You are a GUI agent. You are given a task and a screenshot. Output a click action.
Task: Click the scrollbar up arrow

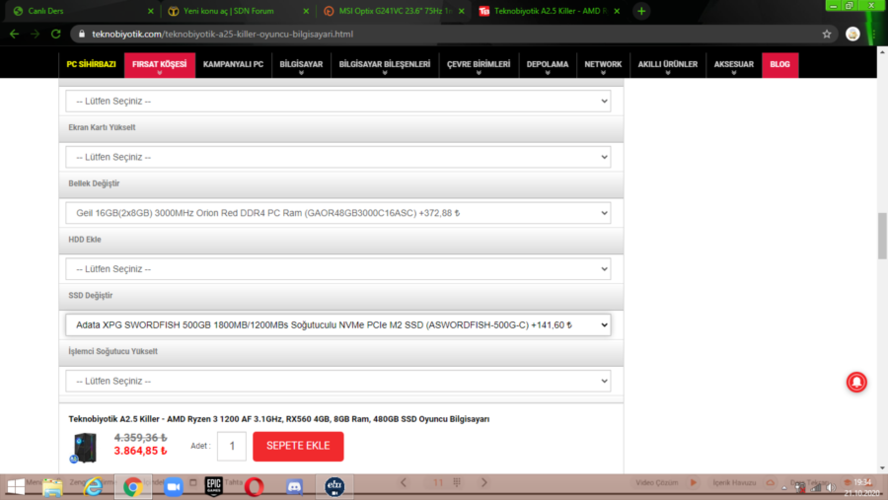882,52
